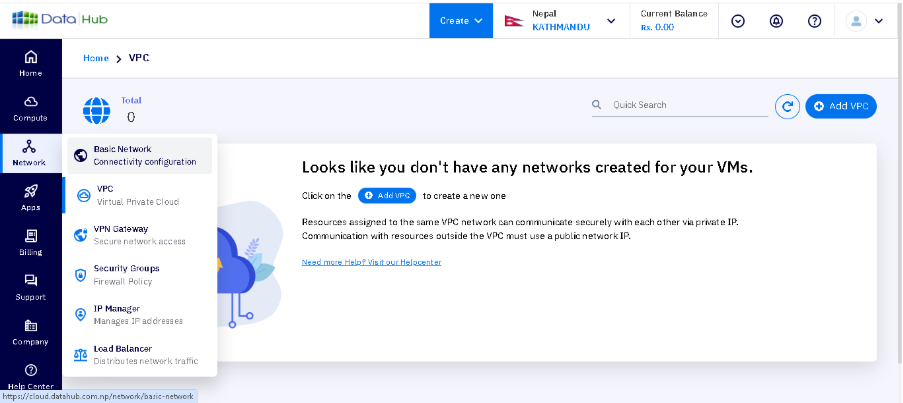Open the Billing sidebar icon
The height and width of the screenshot is (403, 903).
point(30,241)
